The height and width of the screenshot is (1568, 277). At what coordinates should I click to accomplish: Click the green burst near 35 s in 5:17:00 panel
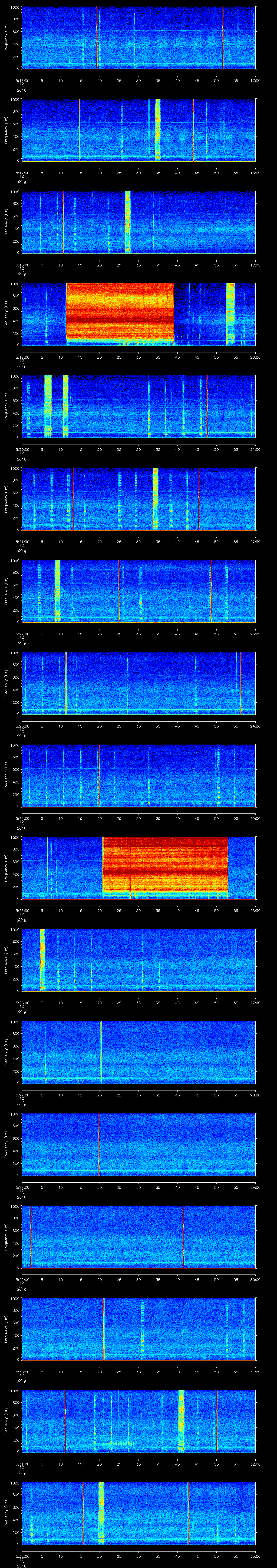(x=158, y=130)
